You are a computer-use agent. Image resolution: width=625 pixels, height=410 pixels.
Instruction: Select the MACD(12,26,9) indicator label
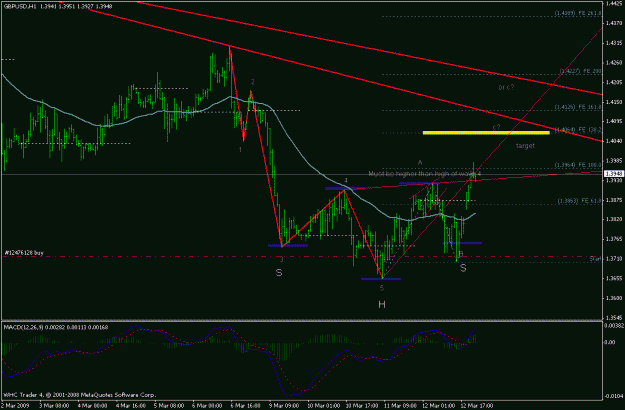click(55, 327)
